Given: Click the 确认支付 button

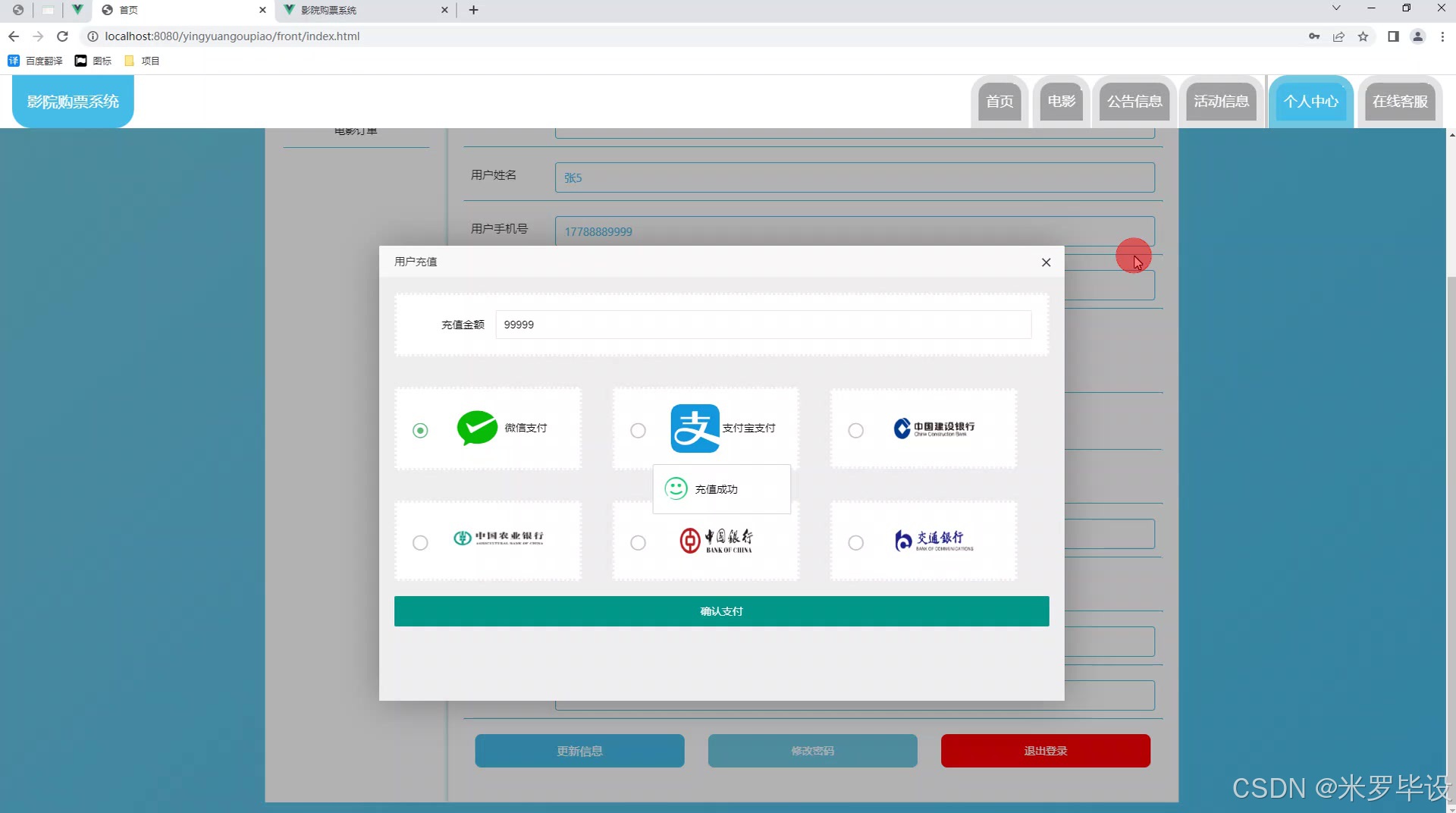Looking at the screenshot, I should pyautogui.click(x=721, y=611).
